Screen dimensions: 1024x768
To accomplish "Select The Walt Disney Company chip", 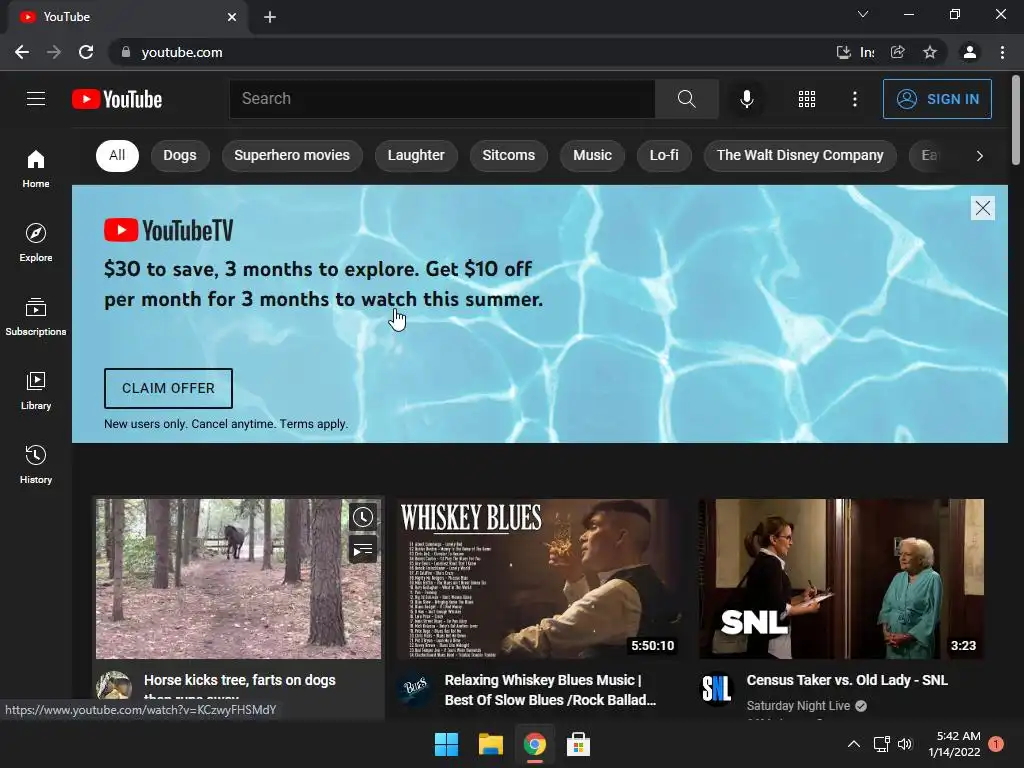I will (x=800, y=155).
